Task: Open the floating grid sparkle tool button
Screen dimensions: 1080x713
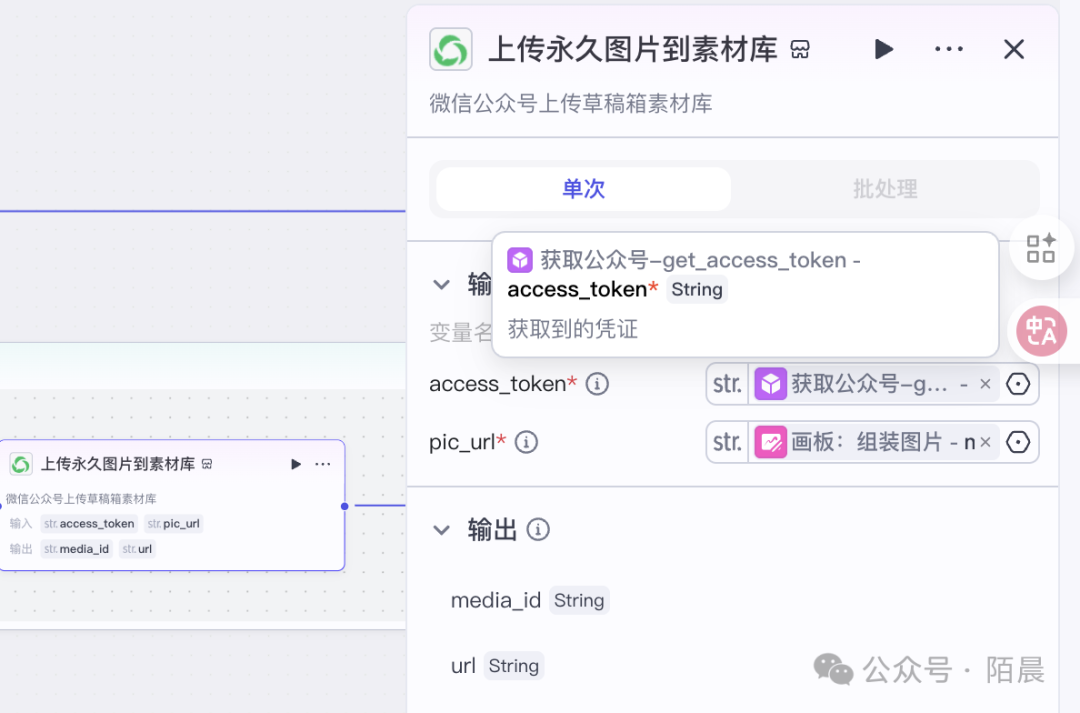Action: point(1041,247)
